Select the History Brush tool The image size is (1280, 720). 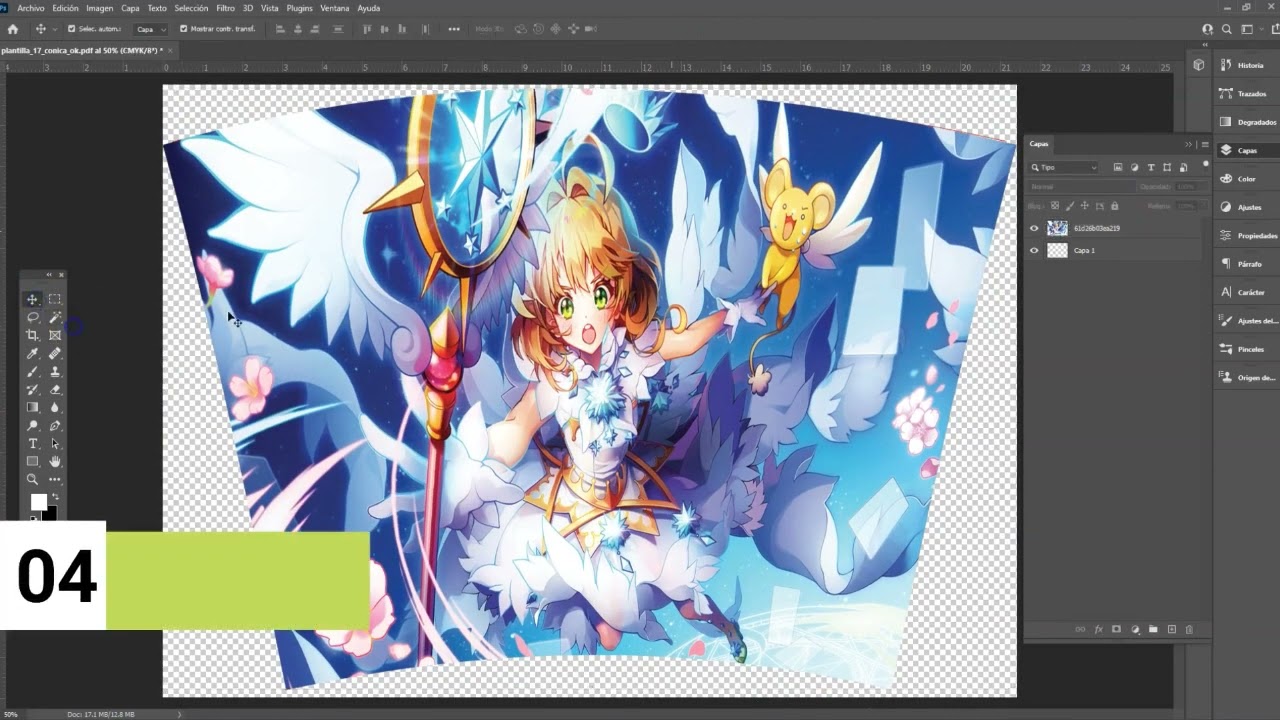[x=33, y=389]
